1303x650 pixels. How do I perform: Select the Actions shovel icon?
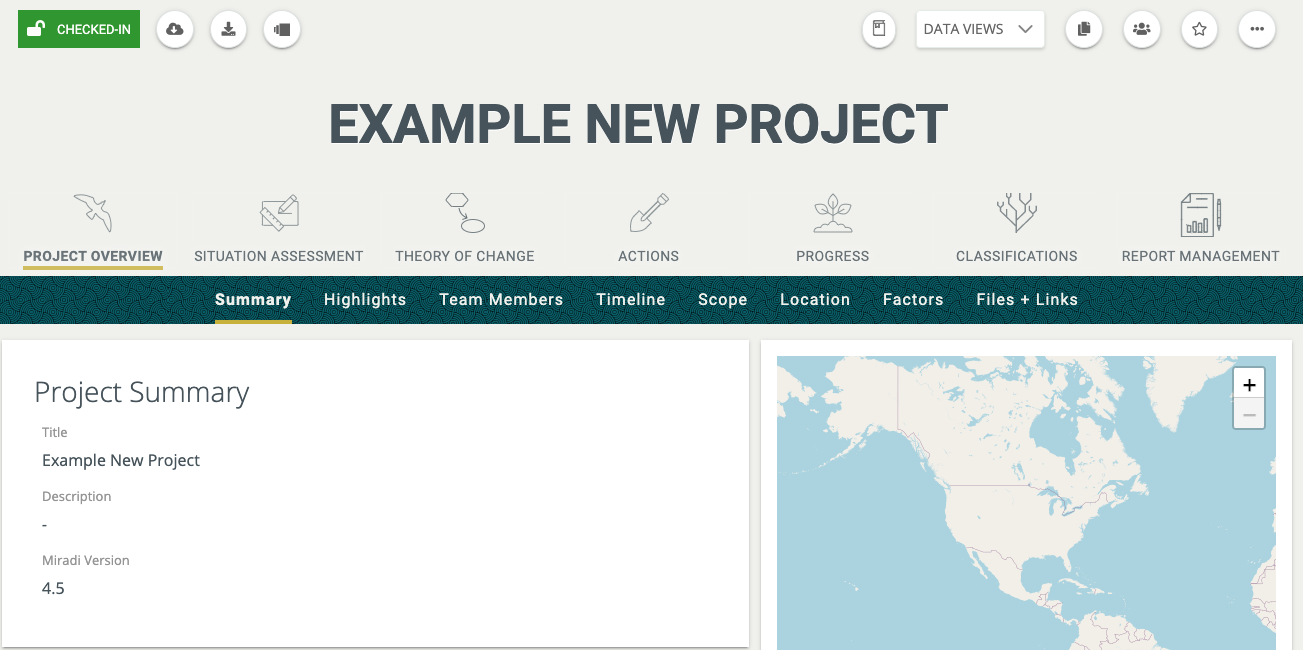click(648, 230)
